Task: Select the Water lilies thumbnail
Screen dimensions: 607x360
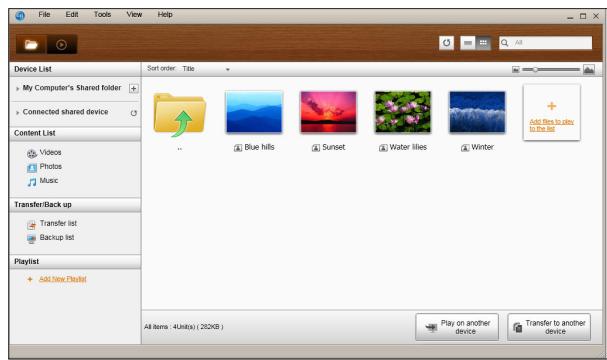Action: [x=403, y=112]
